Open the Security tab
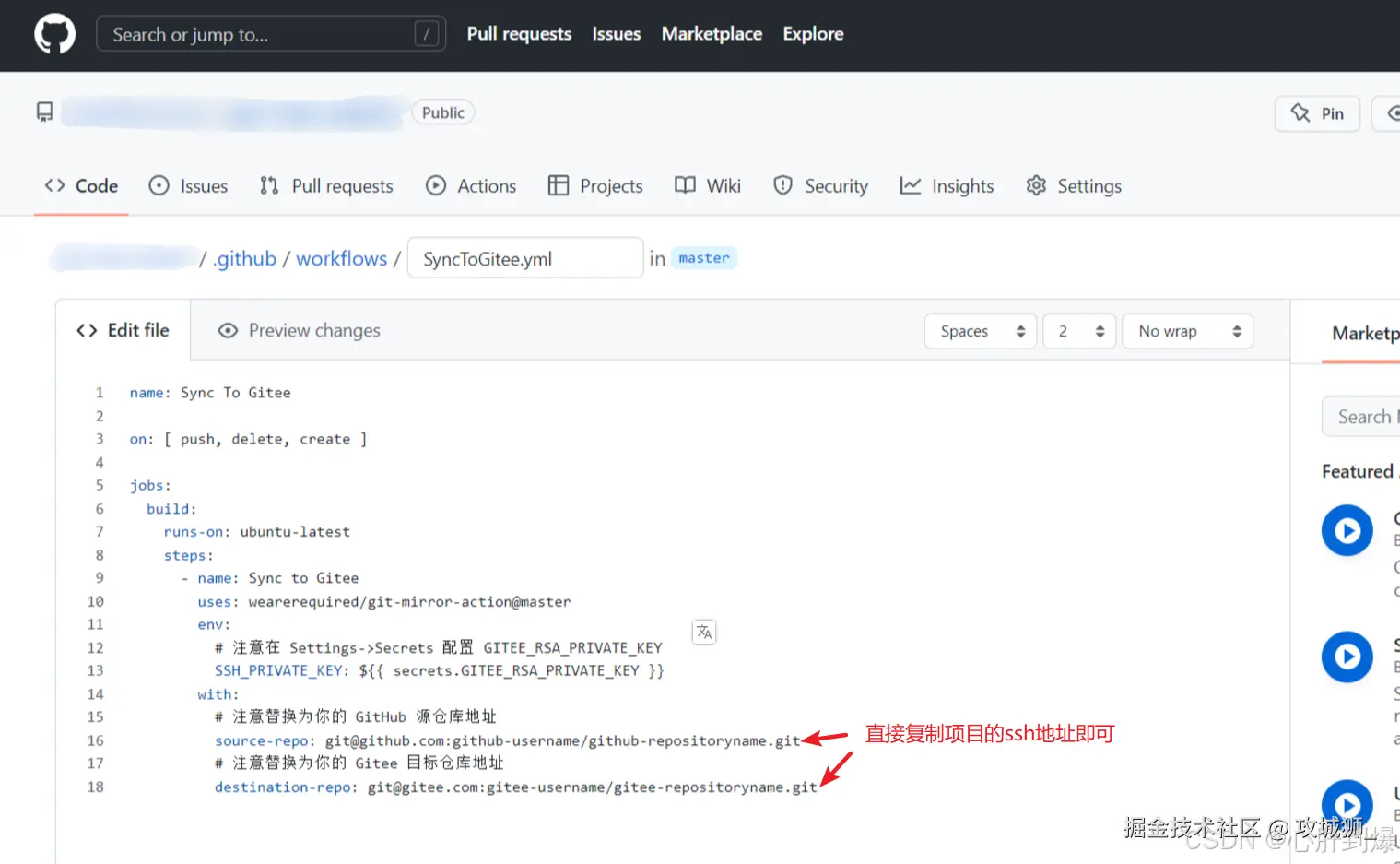Screen dimensions: 1400x864 [x=820, y=186]
